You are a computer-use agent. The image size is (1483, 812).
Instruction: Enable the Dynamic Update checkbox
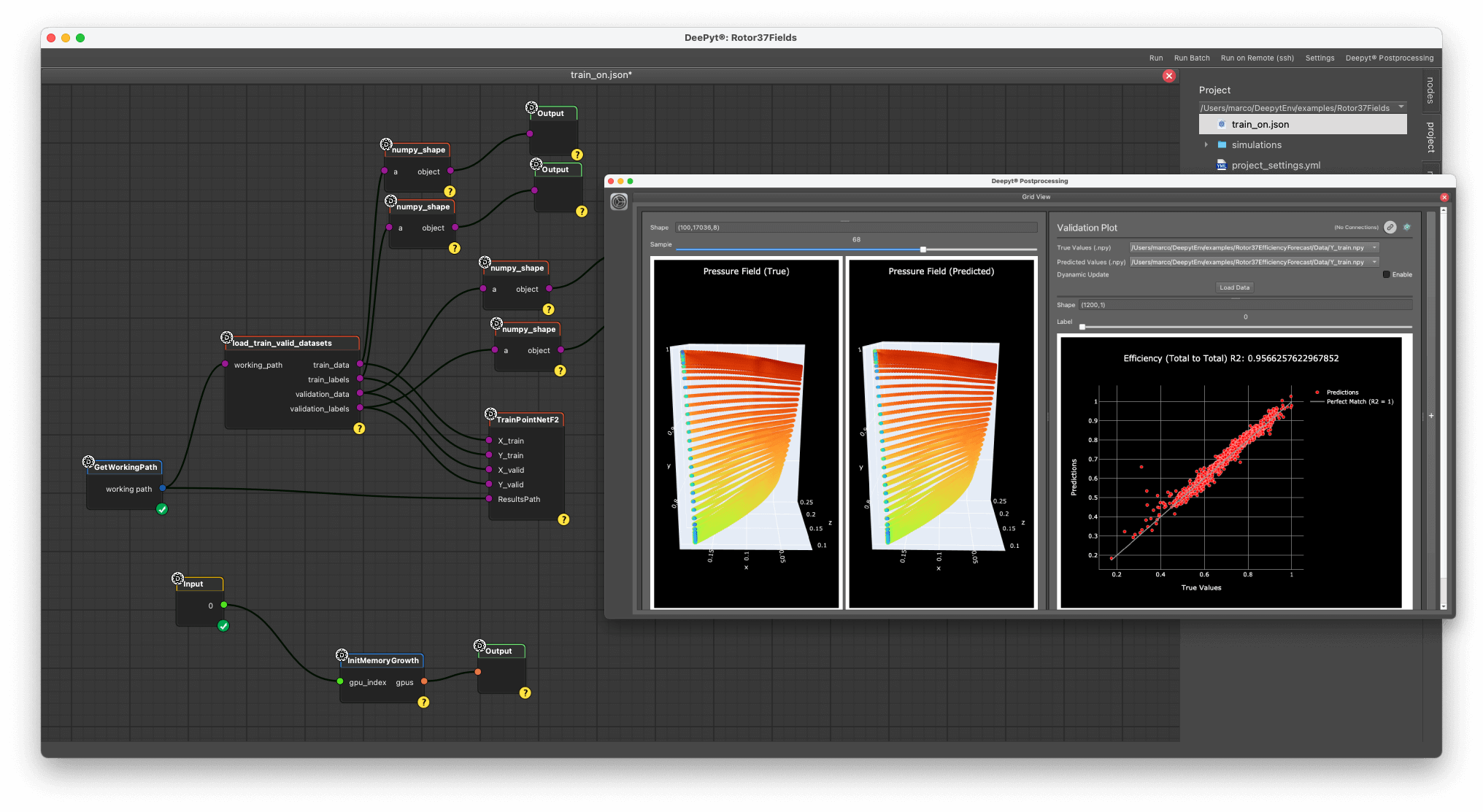[1386, 275]
